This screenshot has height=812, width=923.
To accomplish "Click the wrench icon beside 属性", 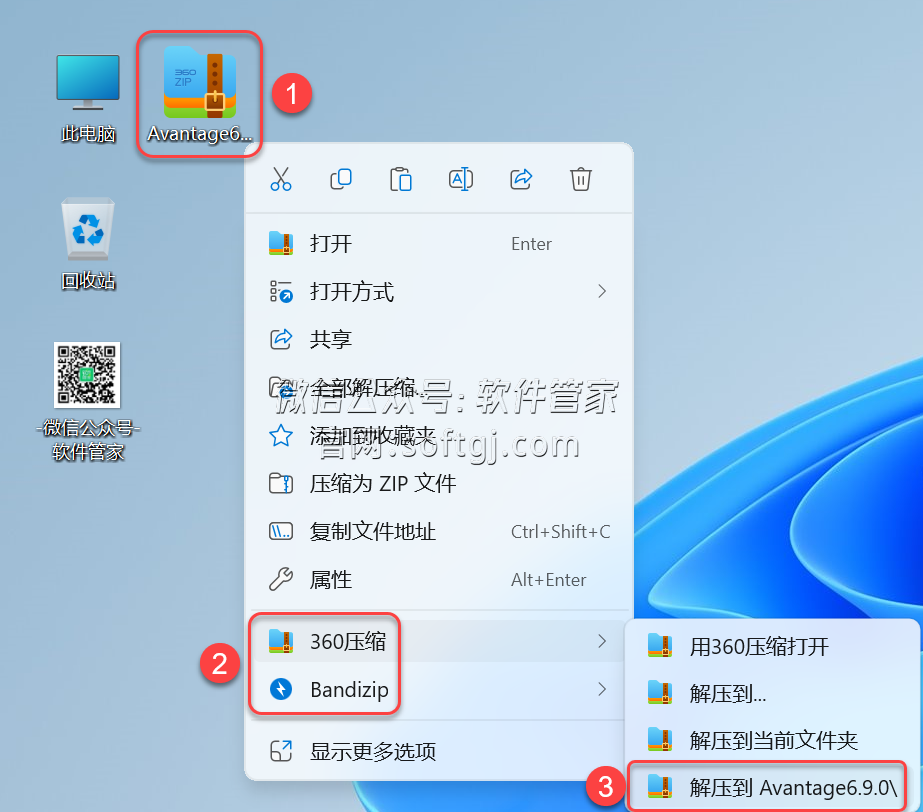I will point(281,579).
